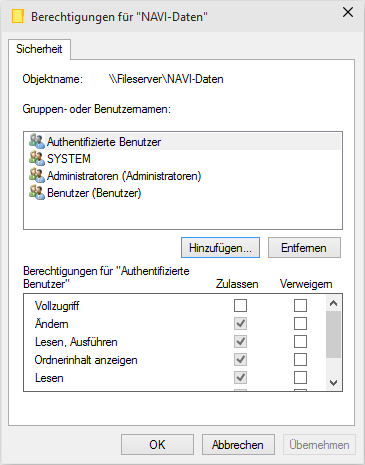
Task: Check Vollzugriff Verweigern checkbox
Action: coord(300,305)
